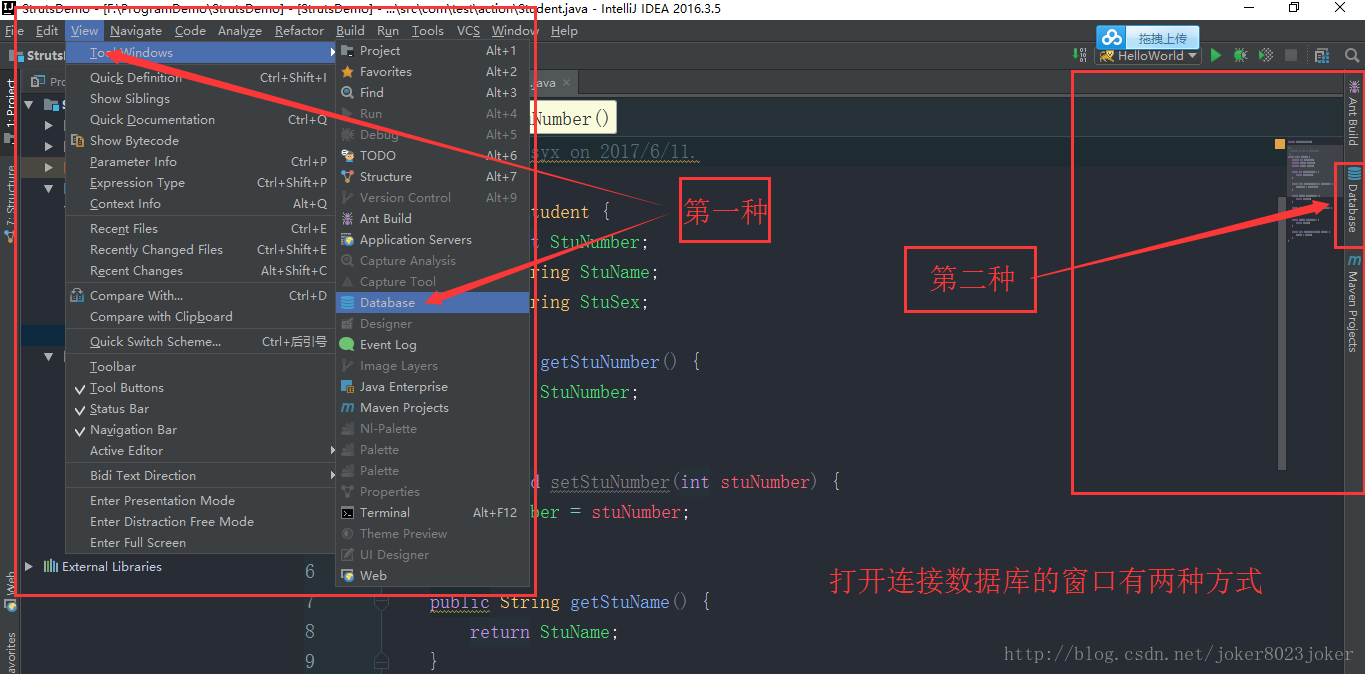
Task: Close the Student.java editor tab
Action: (x=567, y=83)
